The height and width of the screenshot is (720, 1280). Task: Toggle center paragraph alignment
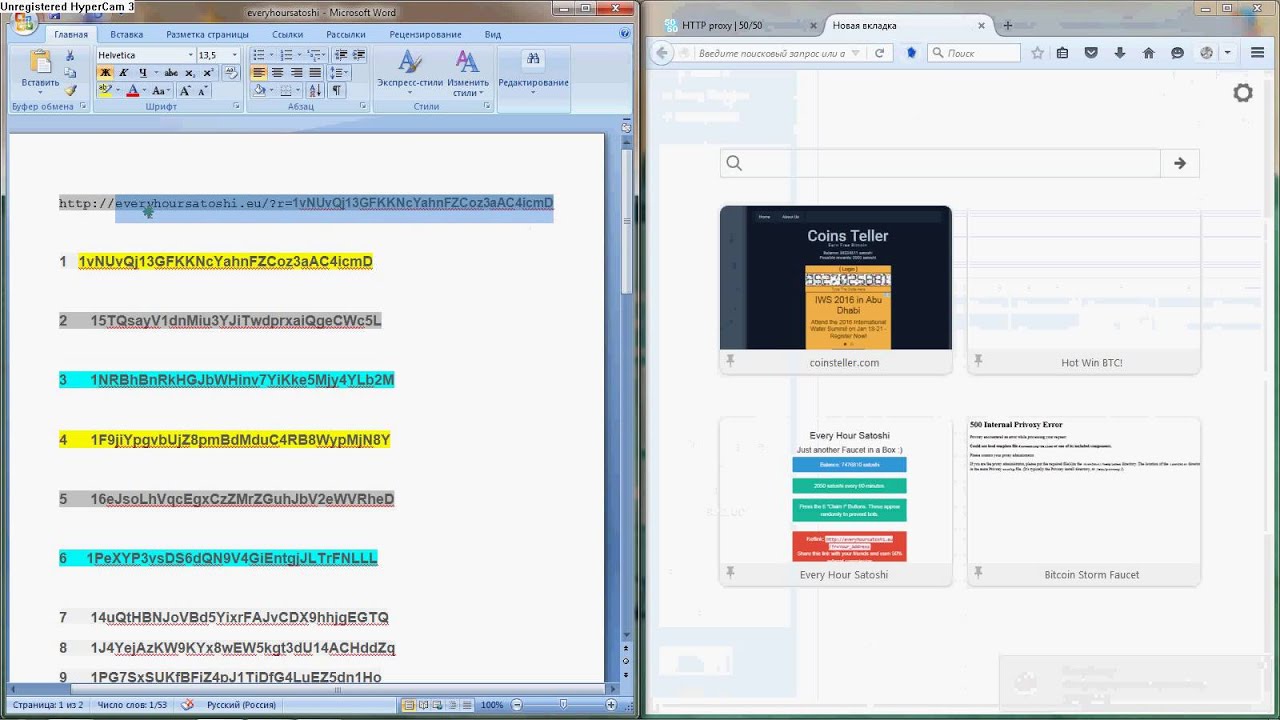click(278, 73)
